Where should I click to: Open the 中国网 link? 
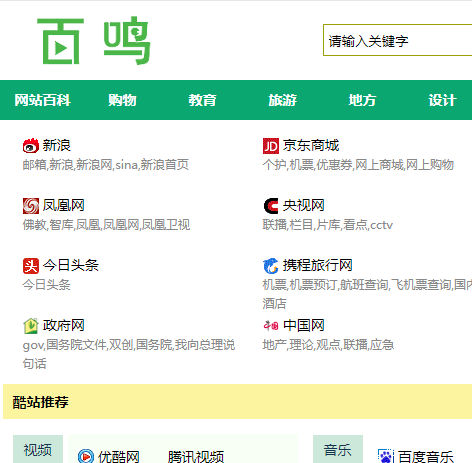(x=303, y=326)
